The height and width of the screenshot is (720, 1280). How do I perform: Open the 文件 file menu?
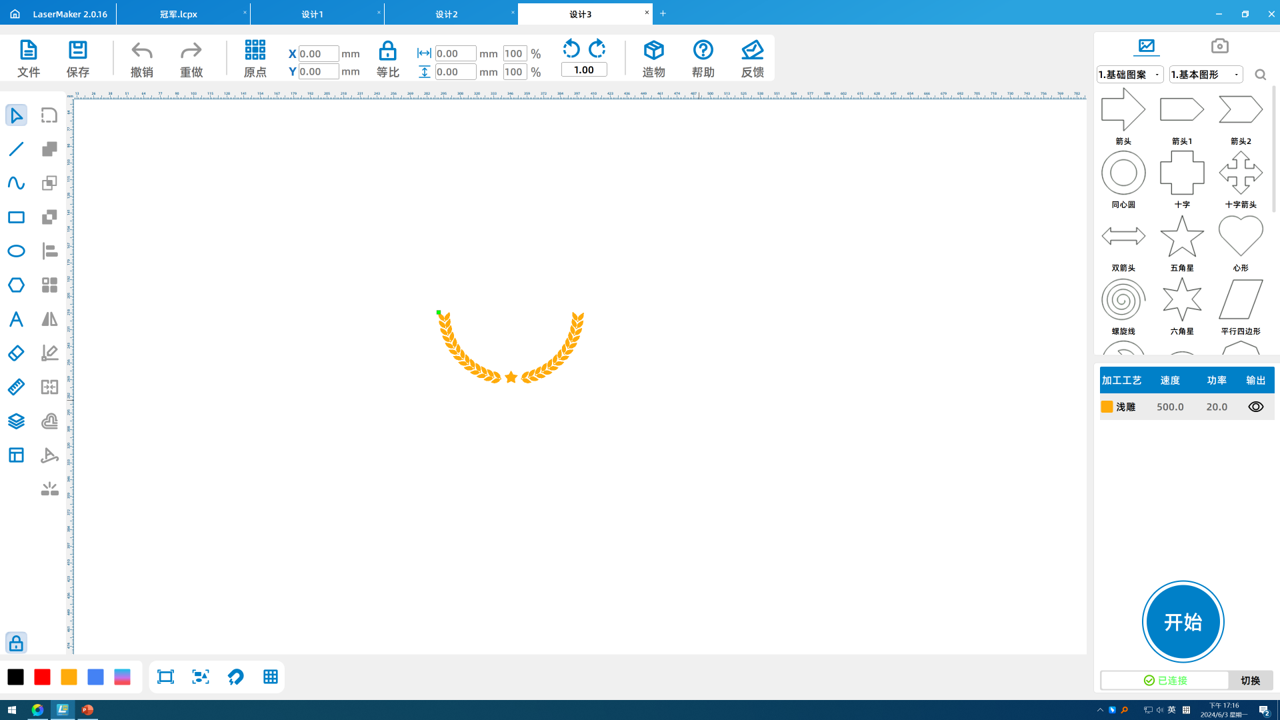click(28, 58)
